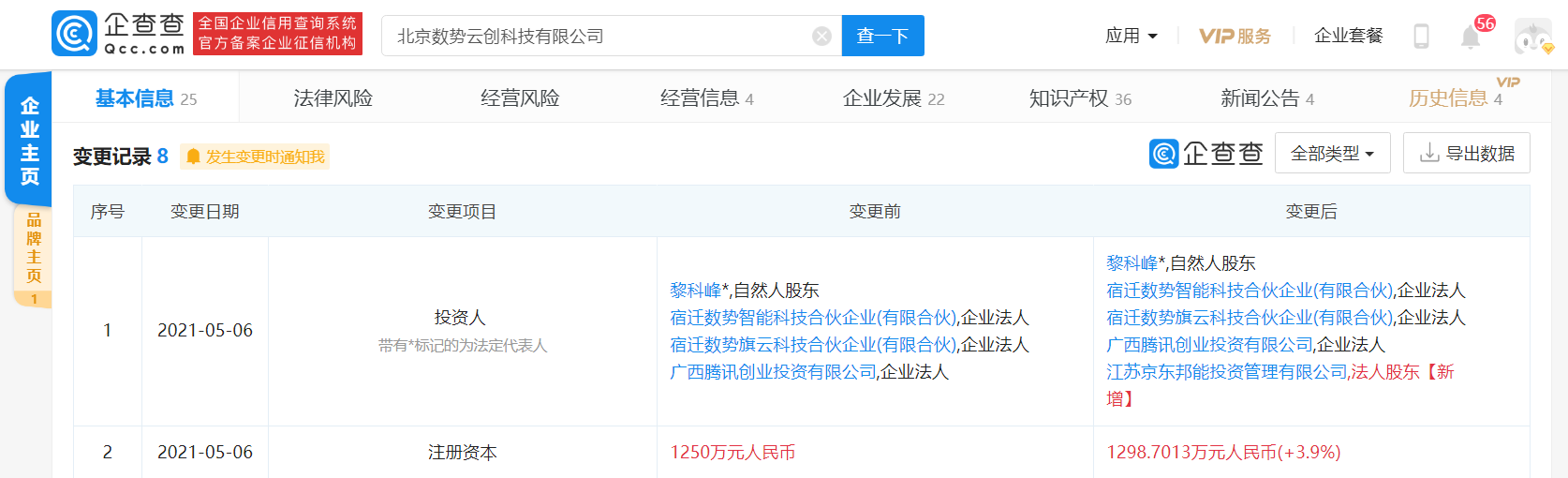Open 广西腾讯创业投资有限公司 link in 变更后

1209,345
